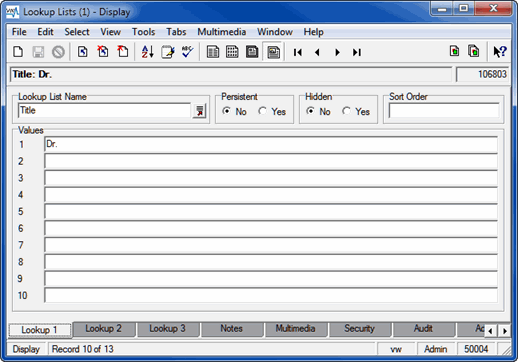This screenshot has height=362, width=518.
Task: Click the 50004 status bar entry
Action: 476,349
